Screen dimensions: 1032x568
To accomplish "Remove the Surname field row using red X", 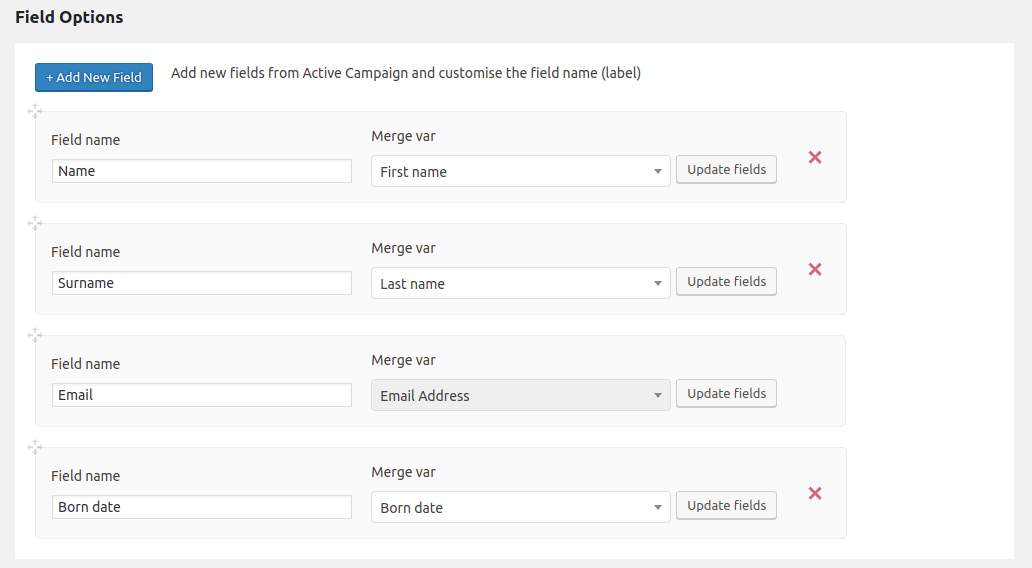I will 815,269.
